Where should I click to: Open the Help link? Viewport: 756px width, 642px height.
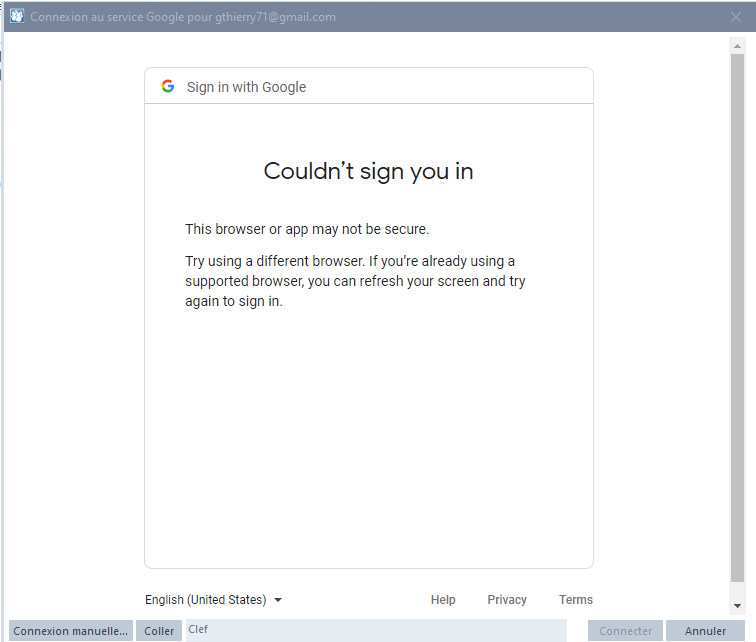point(443,600)
